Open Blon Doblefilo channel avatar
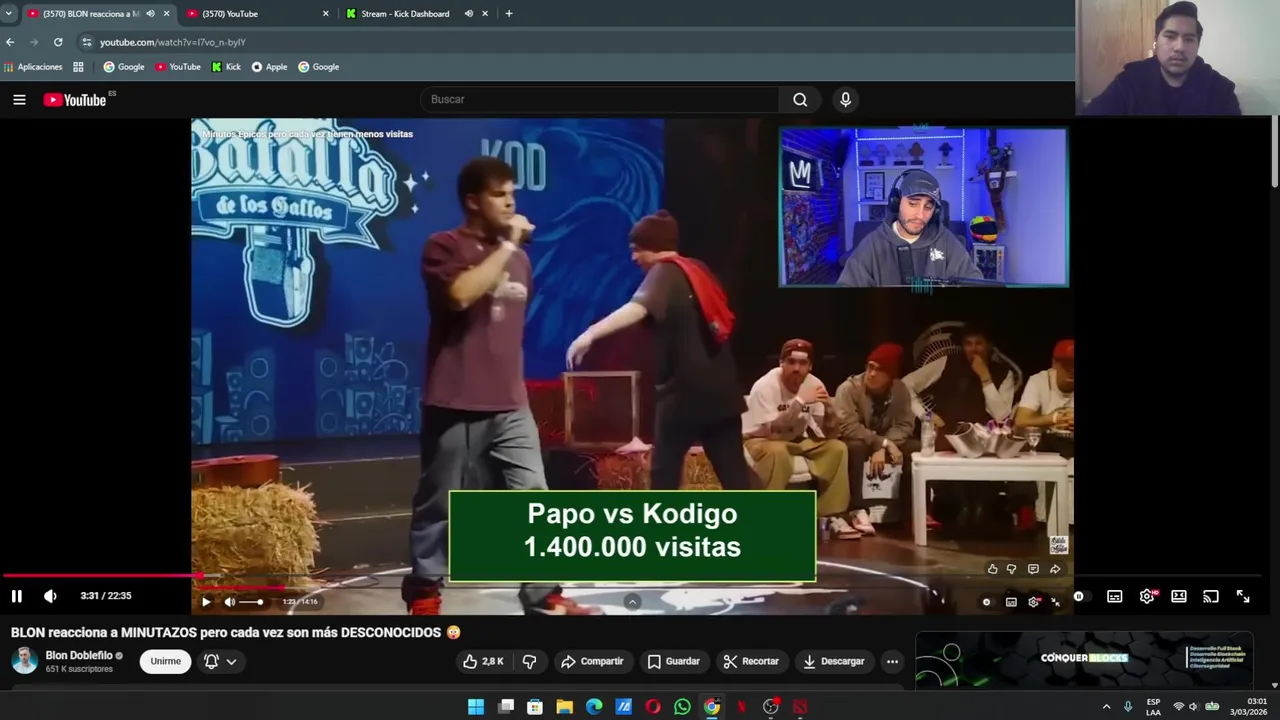1280x720 pixels. (x=24, y=661)
